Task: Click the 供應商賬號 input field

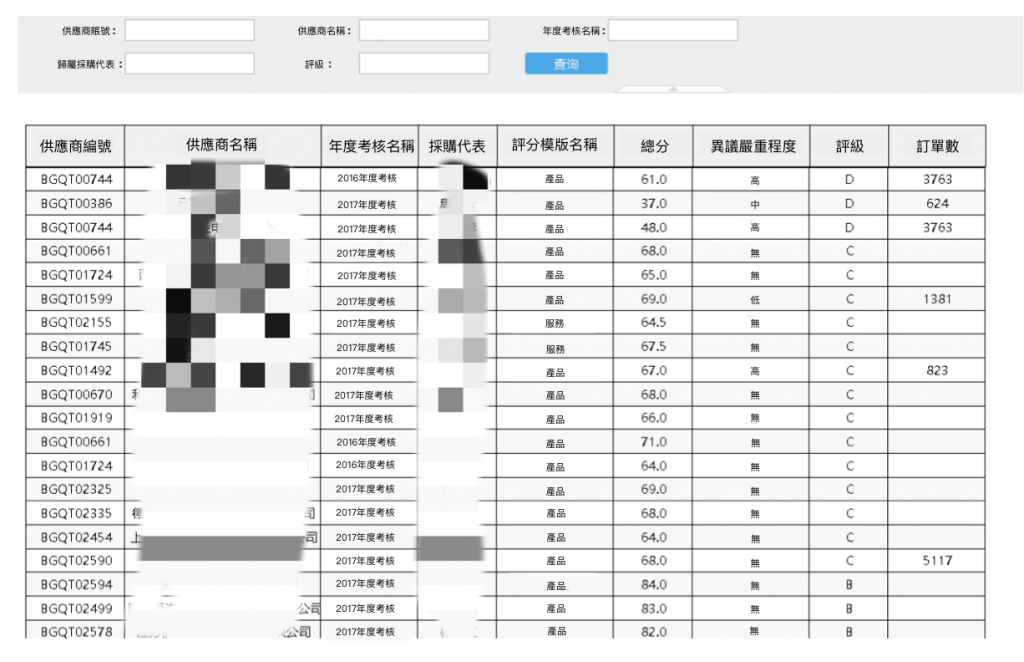Action: (189, 30)
